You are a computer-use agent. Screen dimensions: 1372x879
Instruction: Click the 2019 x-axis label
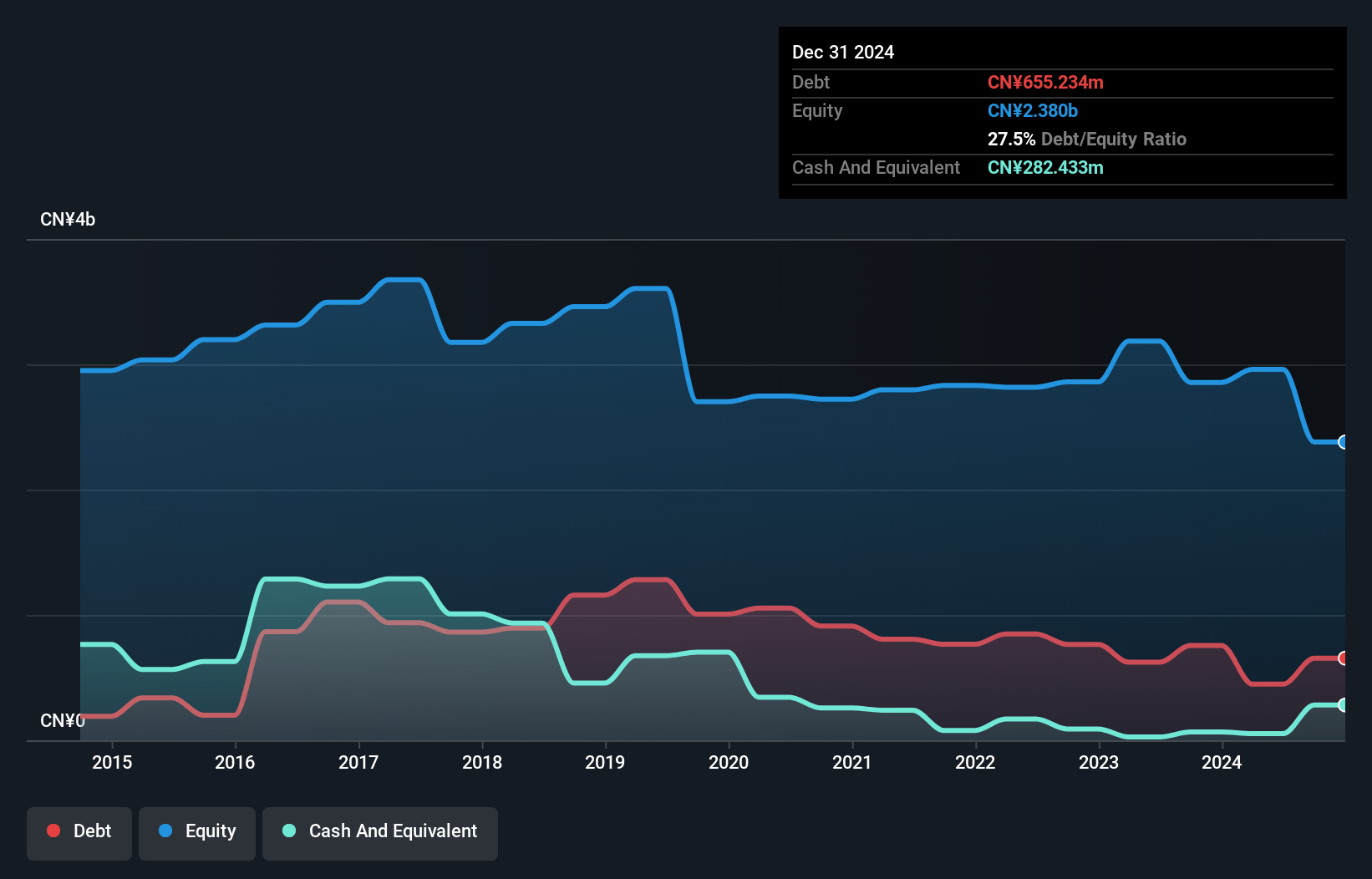click(605, 762)
